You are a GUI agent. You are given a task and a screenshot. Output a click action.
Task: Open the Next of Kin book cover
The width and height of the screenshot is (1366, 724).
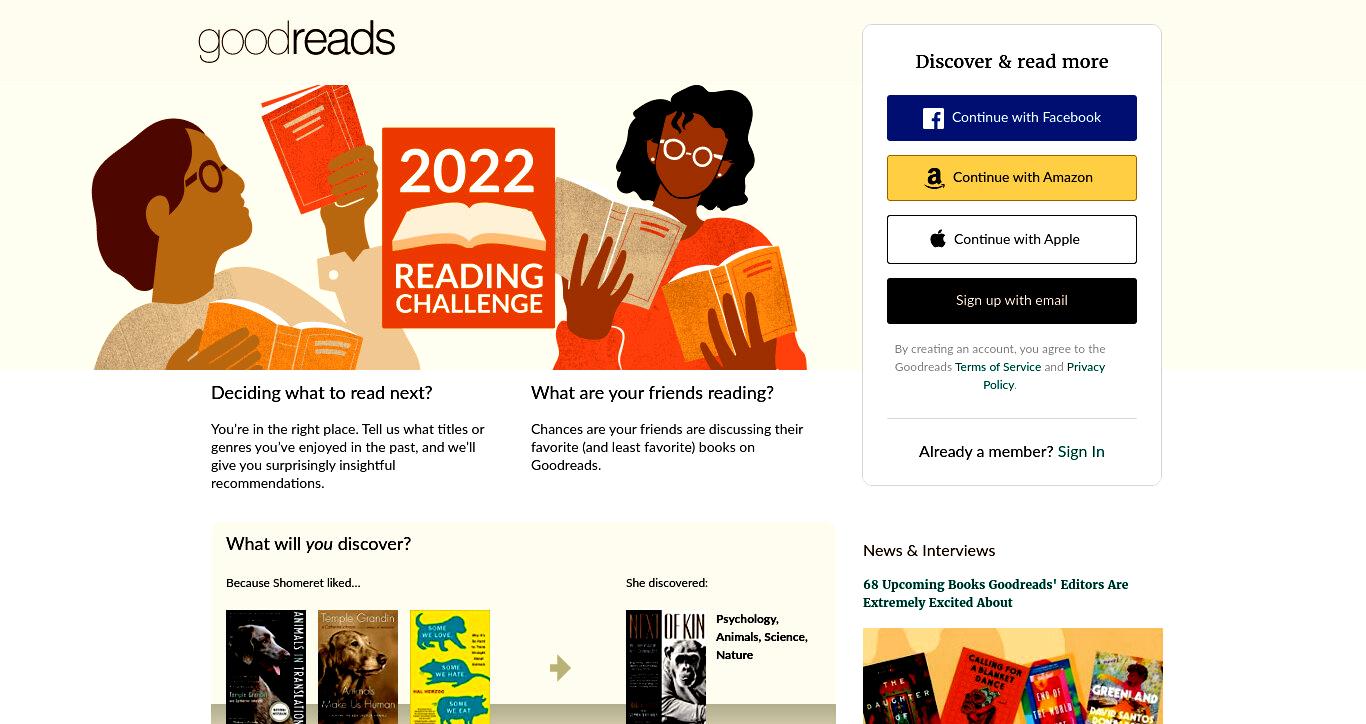666,667
